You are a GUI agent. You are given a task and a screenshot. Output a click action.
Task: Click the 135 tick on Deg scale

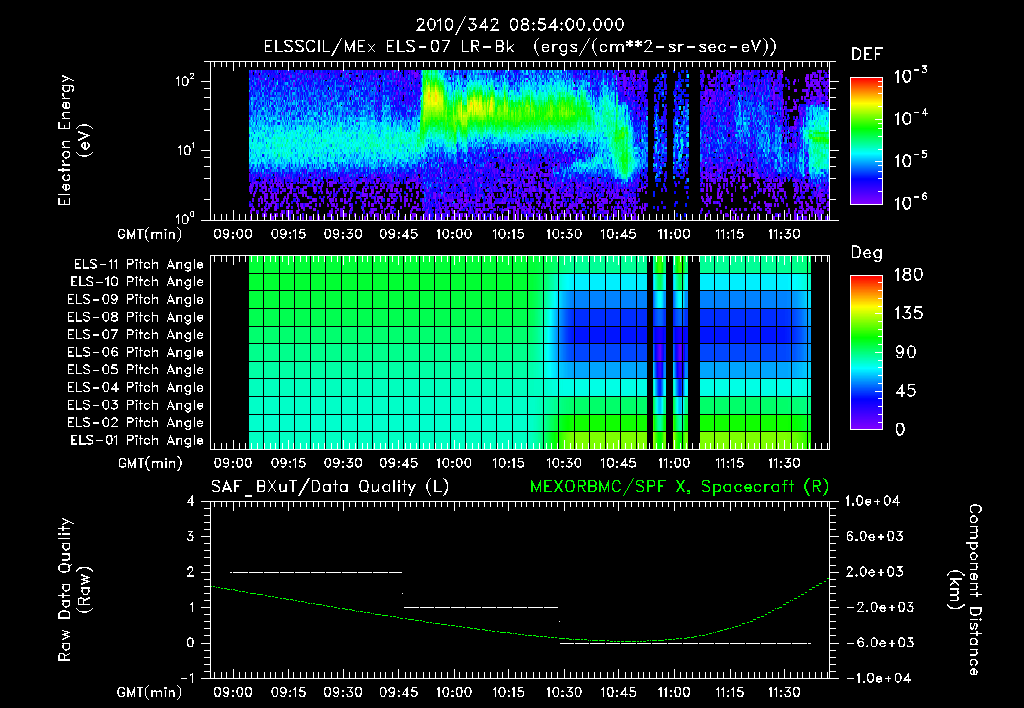[908, 314]
